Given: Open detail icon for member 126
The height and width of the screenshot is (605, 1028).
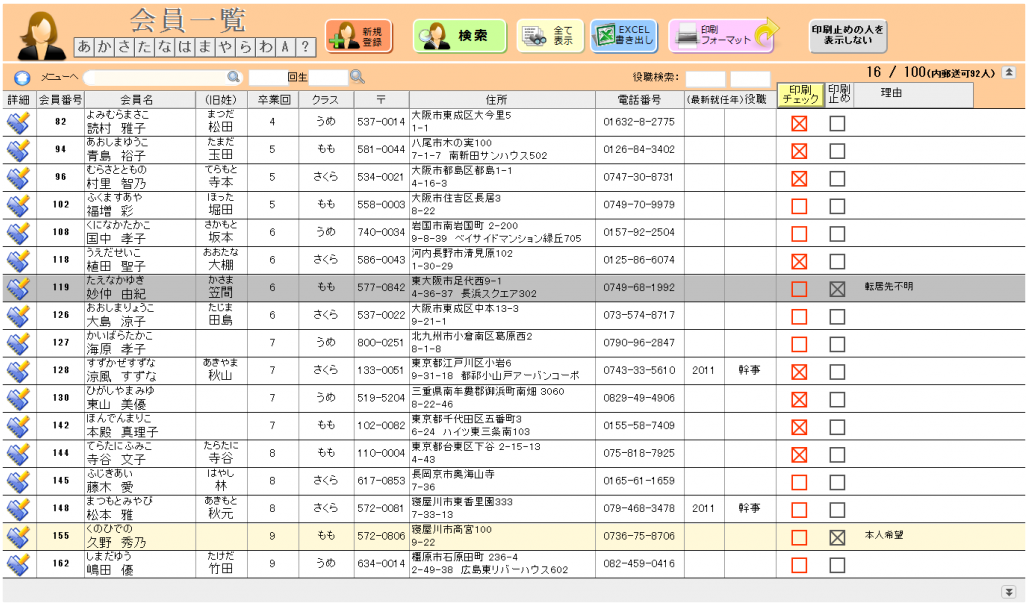Looking at the screenshot, I should click(18, 316).
